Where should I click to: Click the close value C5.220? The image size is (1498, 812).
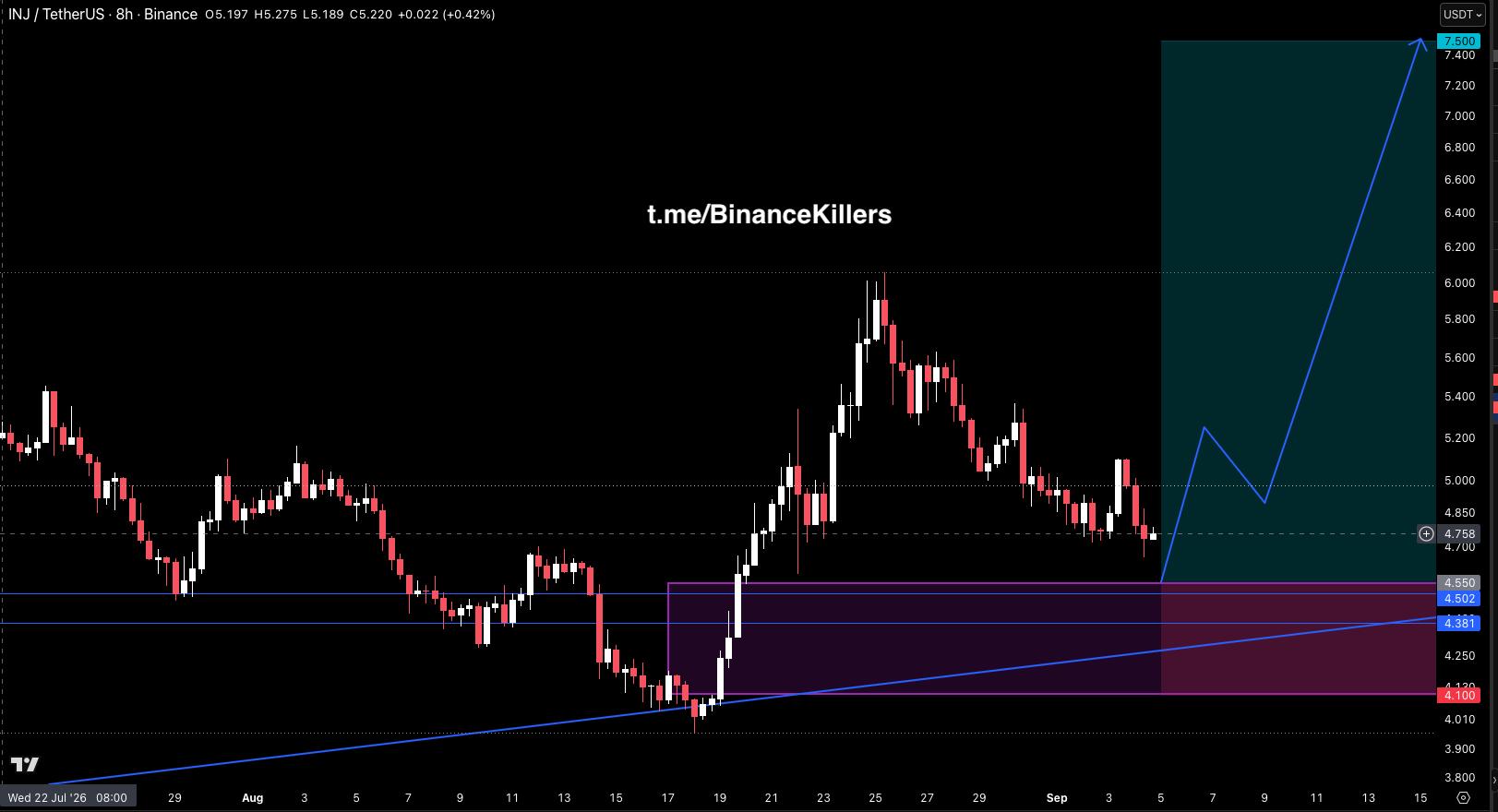[x=371, y=15]
